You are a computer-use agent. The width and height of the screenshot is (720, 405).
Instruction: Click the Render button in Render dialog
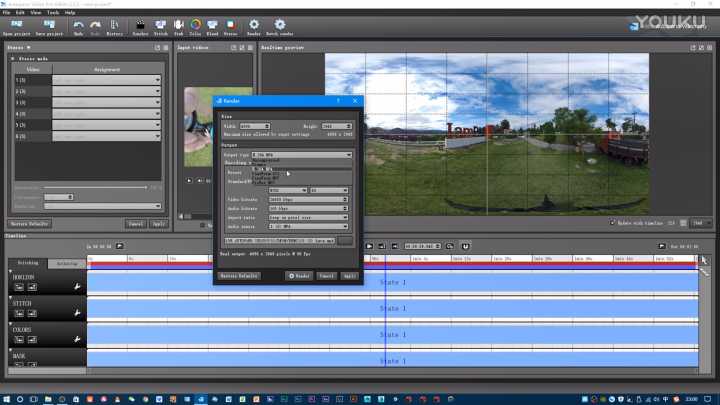[x=299, y=276]
